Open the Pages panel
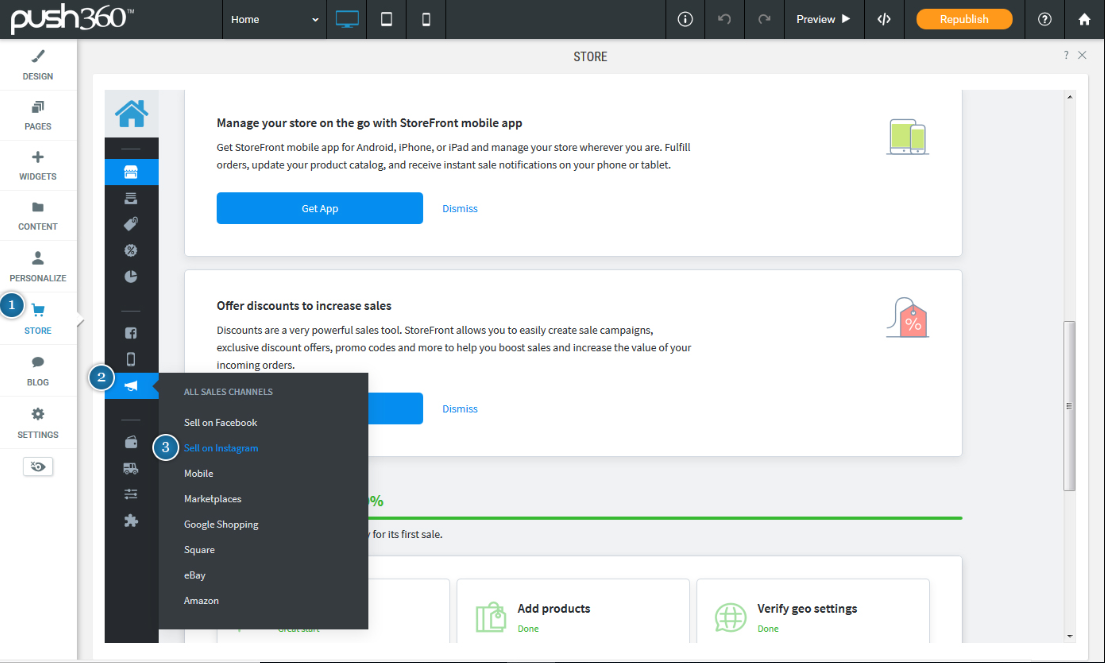1105x663 pixels. (x=38, y=116)
